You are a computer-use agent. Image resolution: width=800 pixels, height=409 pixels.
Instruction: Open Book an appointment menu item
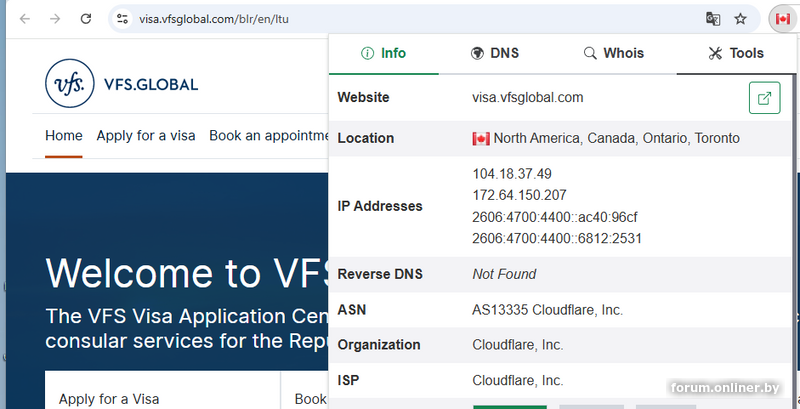(269, 136)
